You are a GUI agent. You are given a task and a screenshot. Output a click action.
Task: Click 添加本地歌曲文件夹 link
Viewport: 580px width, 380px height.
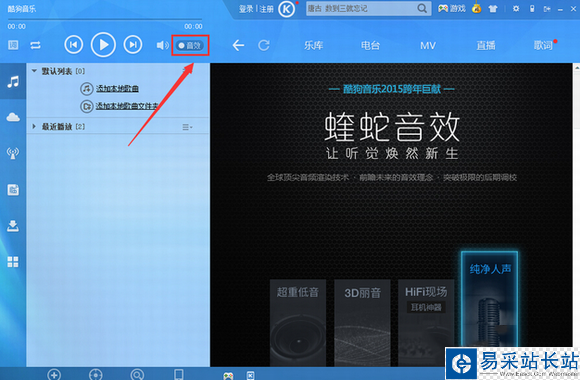127,106
